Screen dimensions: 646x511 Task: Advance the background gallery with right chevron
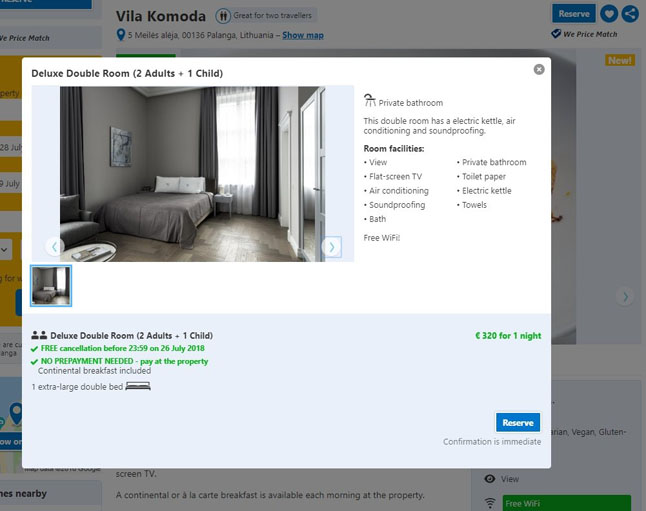[625, 296]
